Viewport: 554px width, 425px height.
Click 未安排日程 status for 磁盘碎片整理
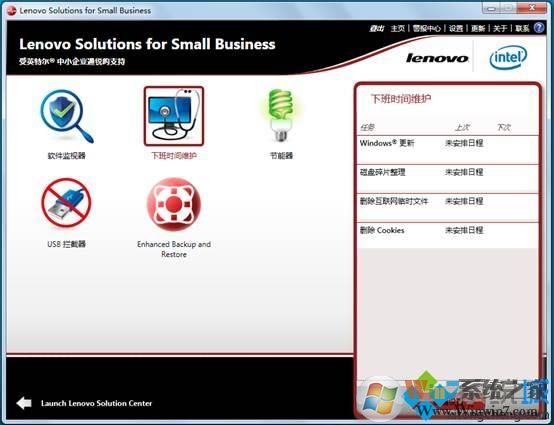(x=464, y=172)
